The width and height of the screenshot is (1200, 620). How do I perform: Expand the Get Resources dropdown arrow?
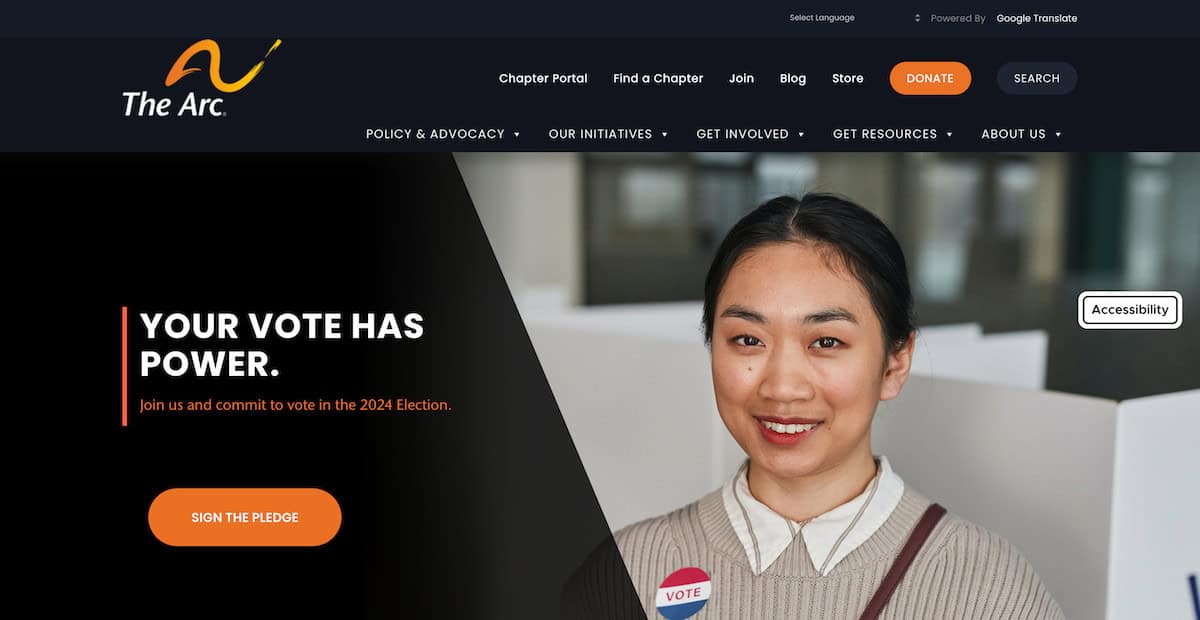tap(949, 134)
